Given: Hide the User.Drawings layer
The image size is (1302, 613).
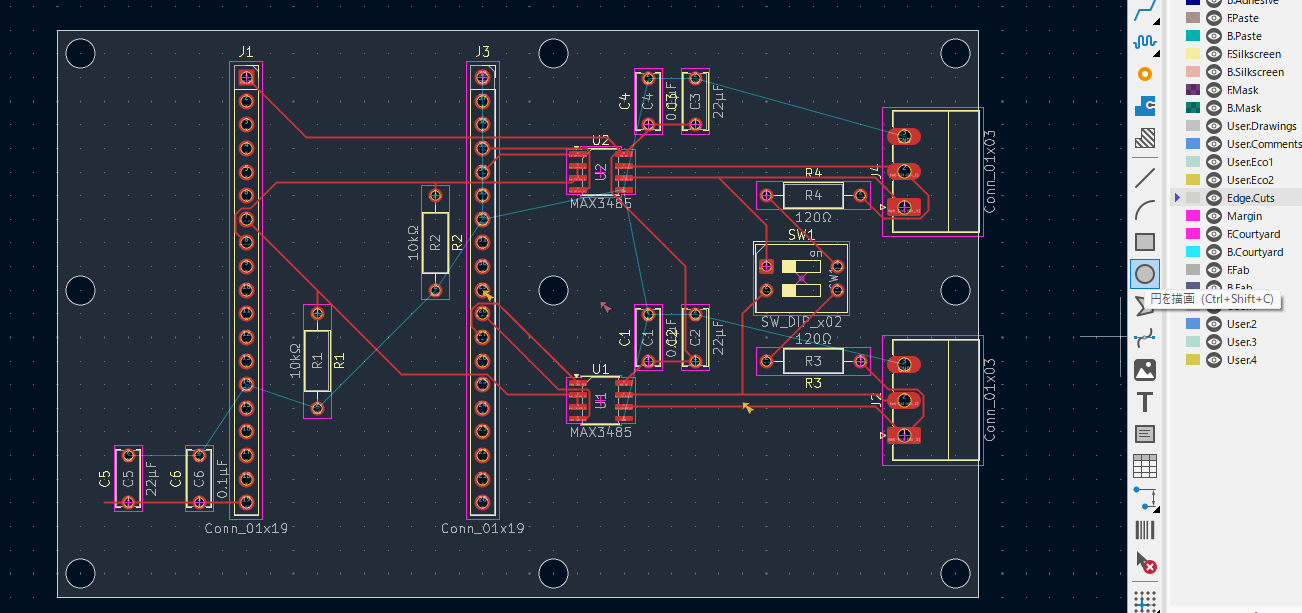Looking at the screenshot, I should [1214, 126].
